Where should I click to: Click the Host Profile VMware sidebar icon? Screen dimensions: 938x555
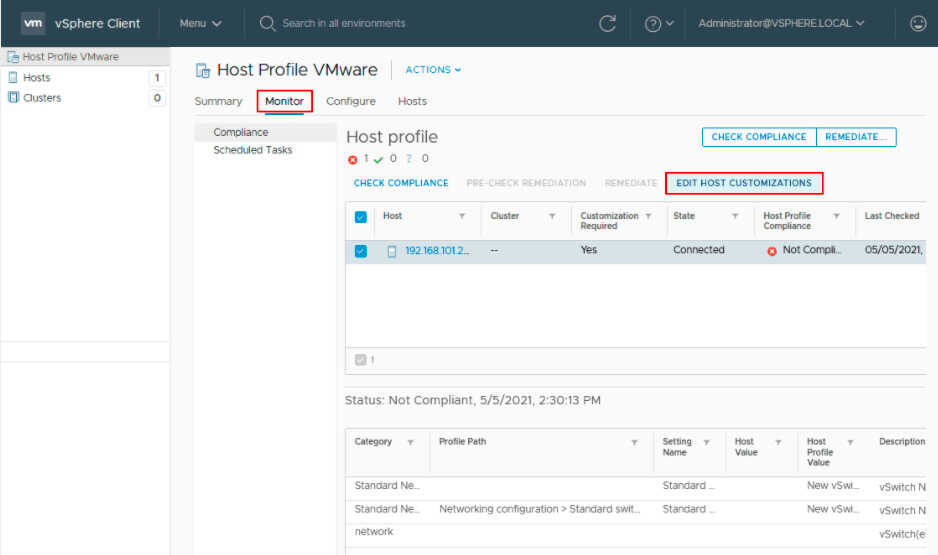coord(13,57)
